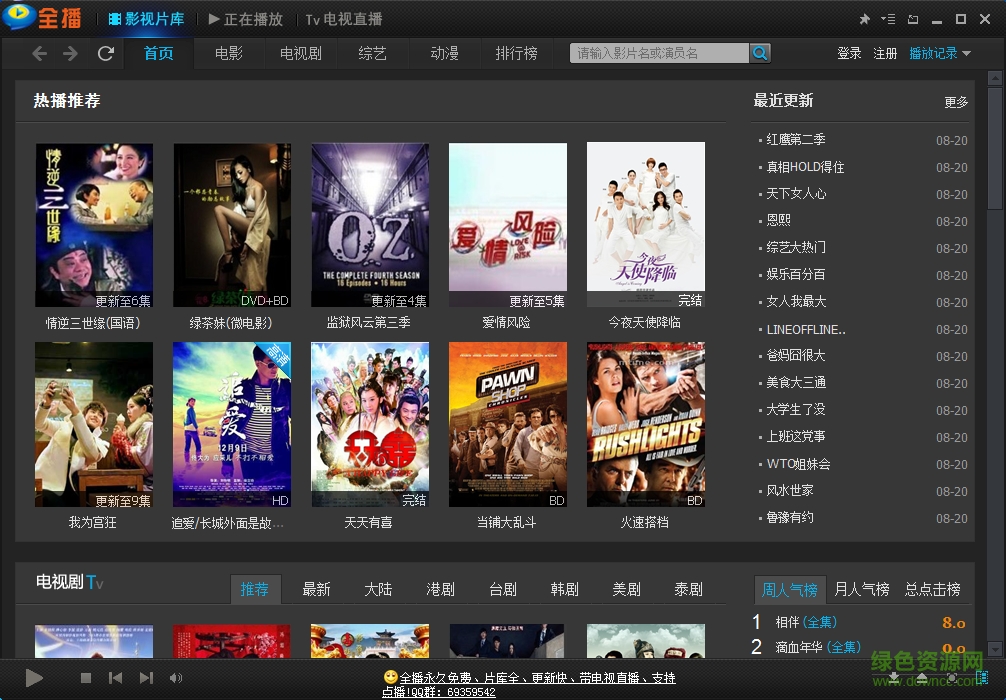Viewport: 1006px width, 700px height.
Task: Open the OZ 监狱风云第三季 poster
Action: (x=370, y=225)
